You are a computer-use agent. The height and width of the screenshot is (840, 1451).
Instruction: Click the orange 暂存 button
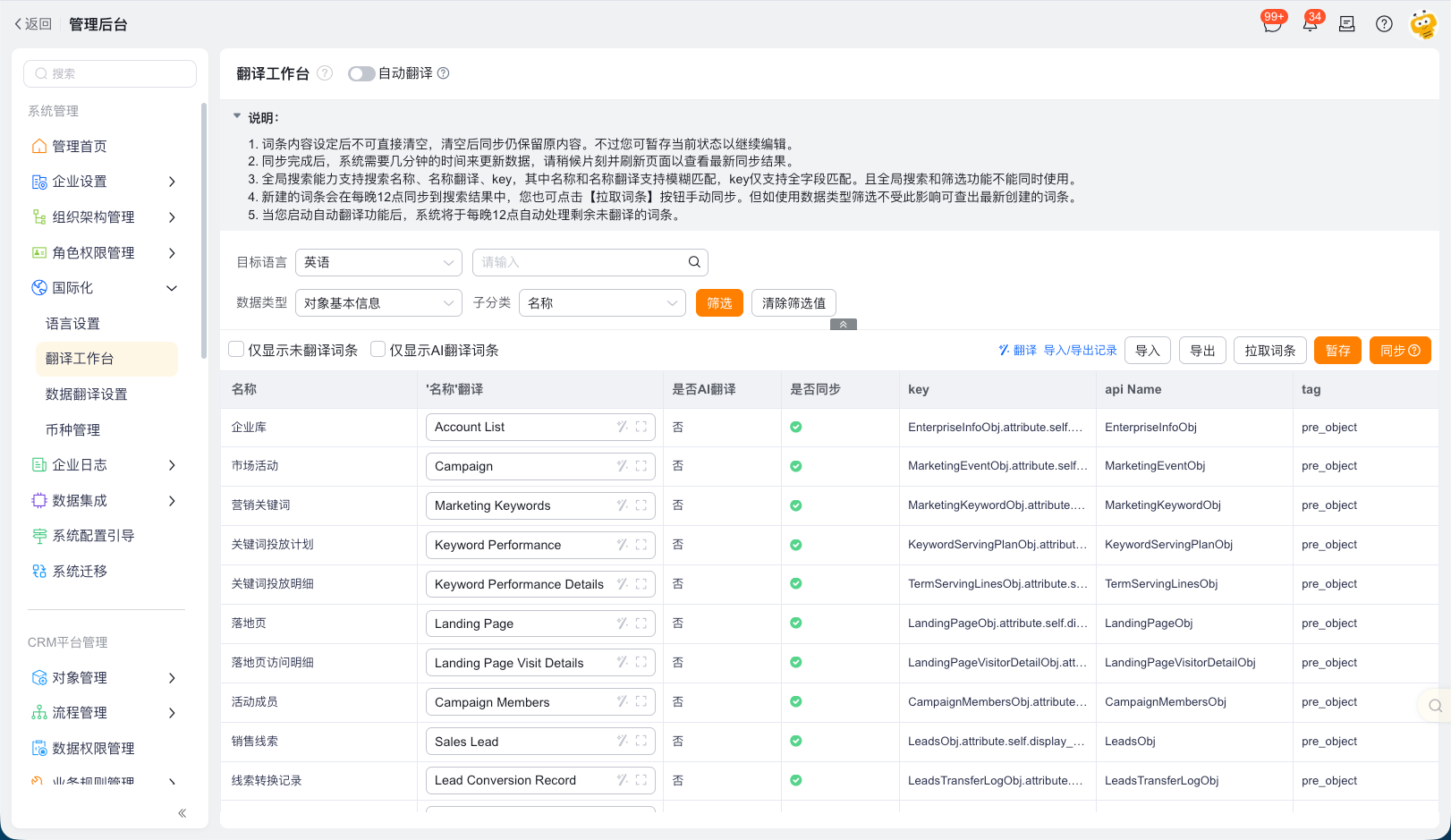pyautogui.click(x=1337, y=351)
